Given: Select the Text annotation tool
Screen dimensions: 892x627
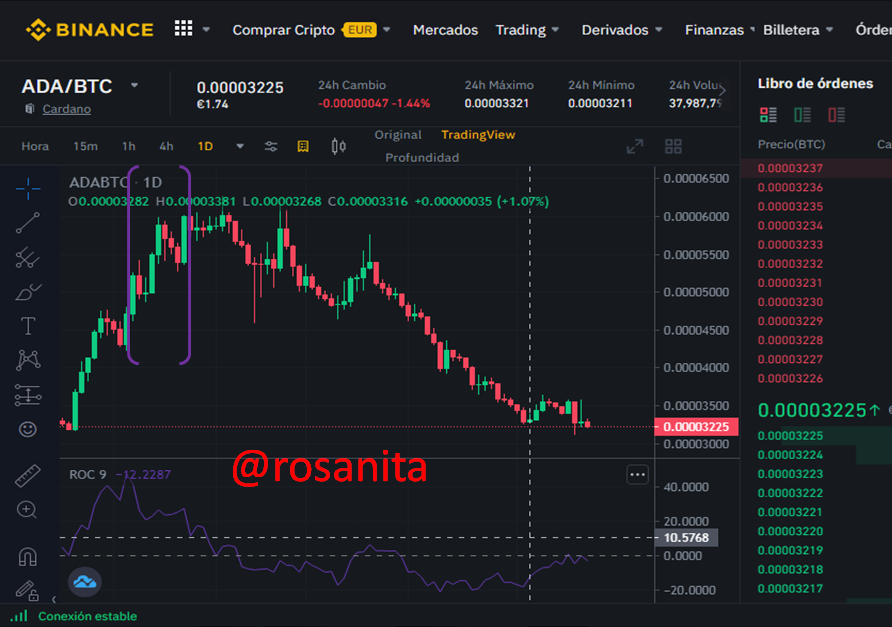Looking at the screenshot, I should coord(28,326).
